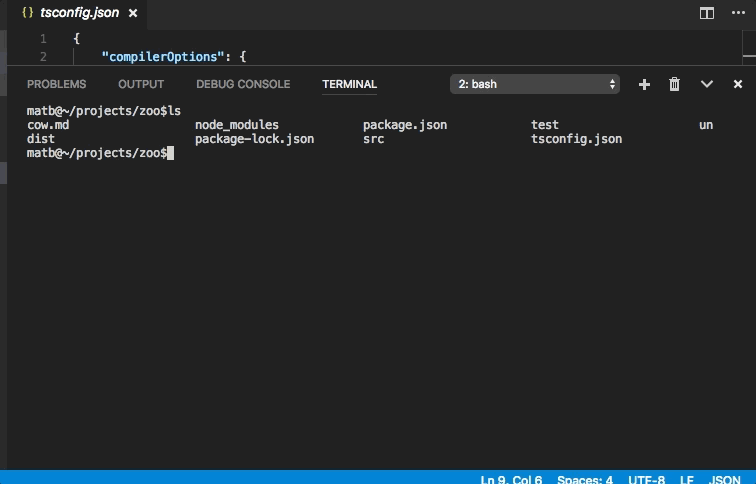Open the '2: bash' terminal selector dropdown
Viewport: 756px width, 484px height.
[x=535, y=84]
